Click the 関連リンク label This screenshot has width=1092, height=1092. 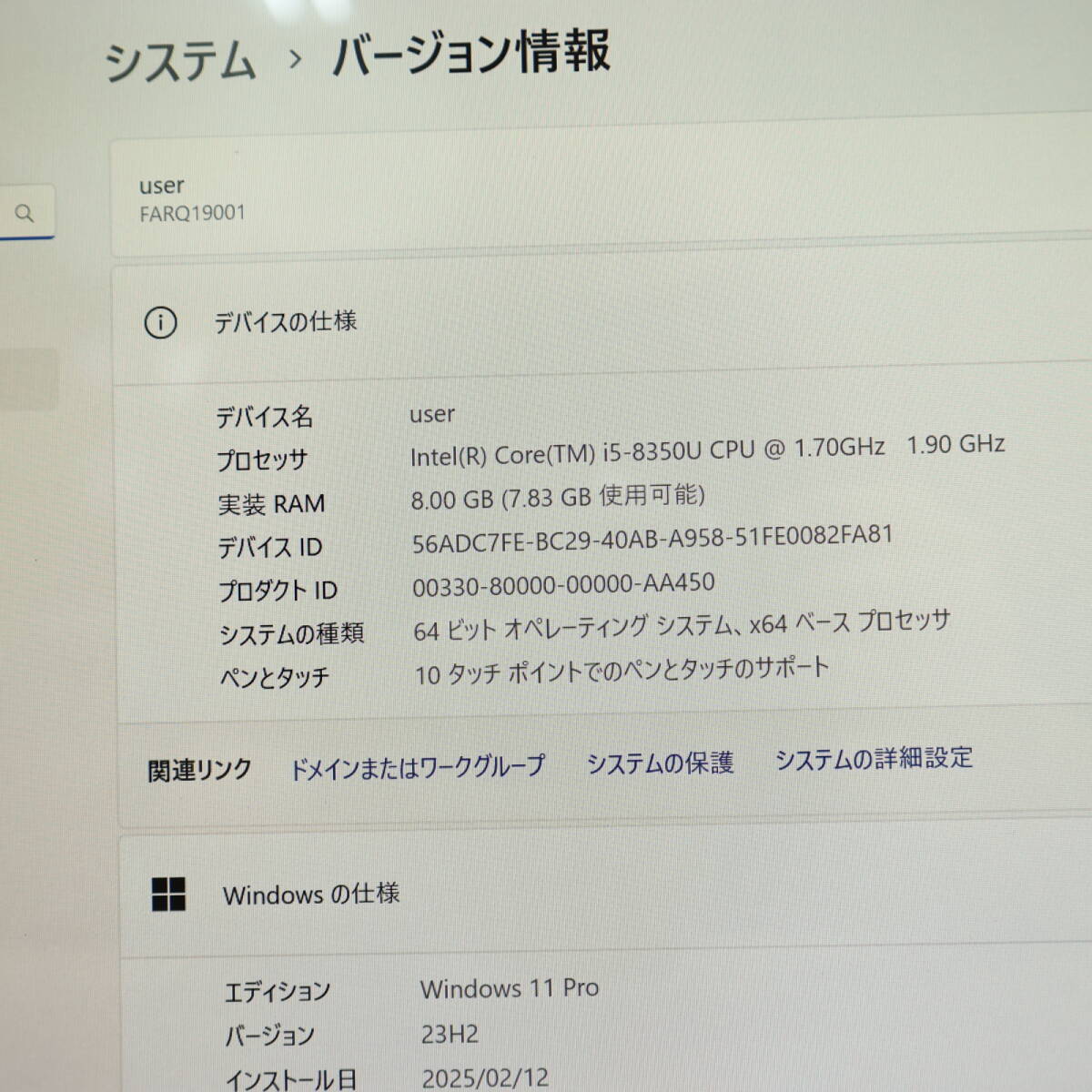(199, 770)
